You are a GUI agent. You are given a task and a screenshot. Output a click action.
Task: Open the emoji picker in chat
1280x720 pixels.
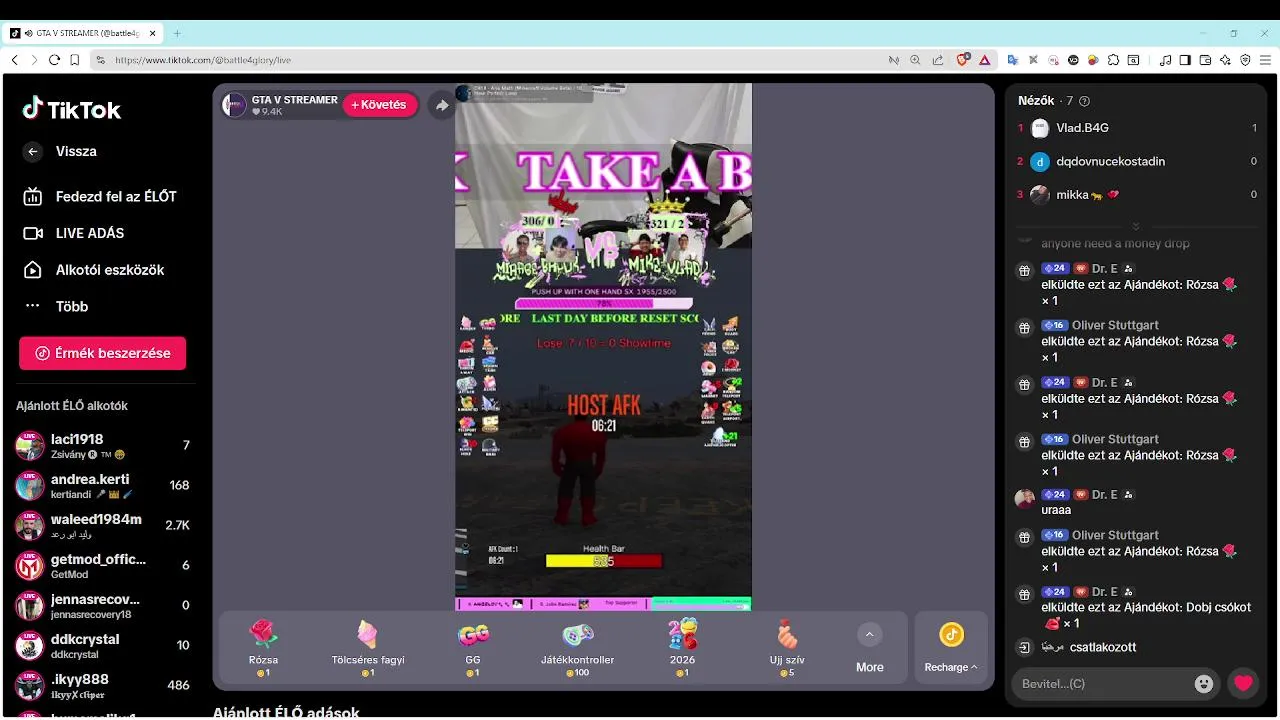1204,684
